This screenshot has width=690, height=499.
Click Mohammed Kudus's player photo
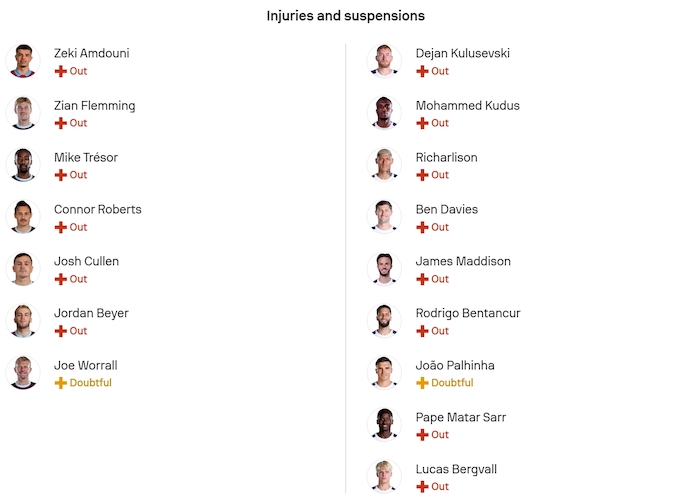coord(384,113)
